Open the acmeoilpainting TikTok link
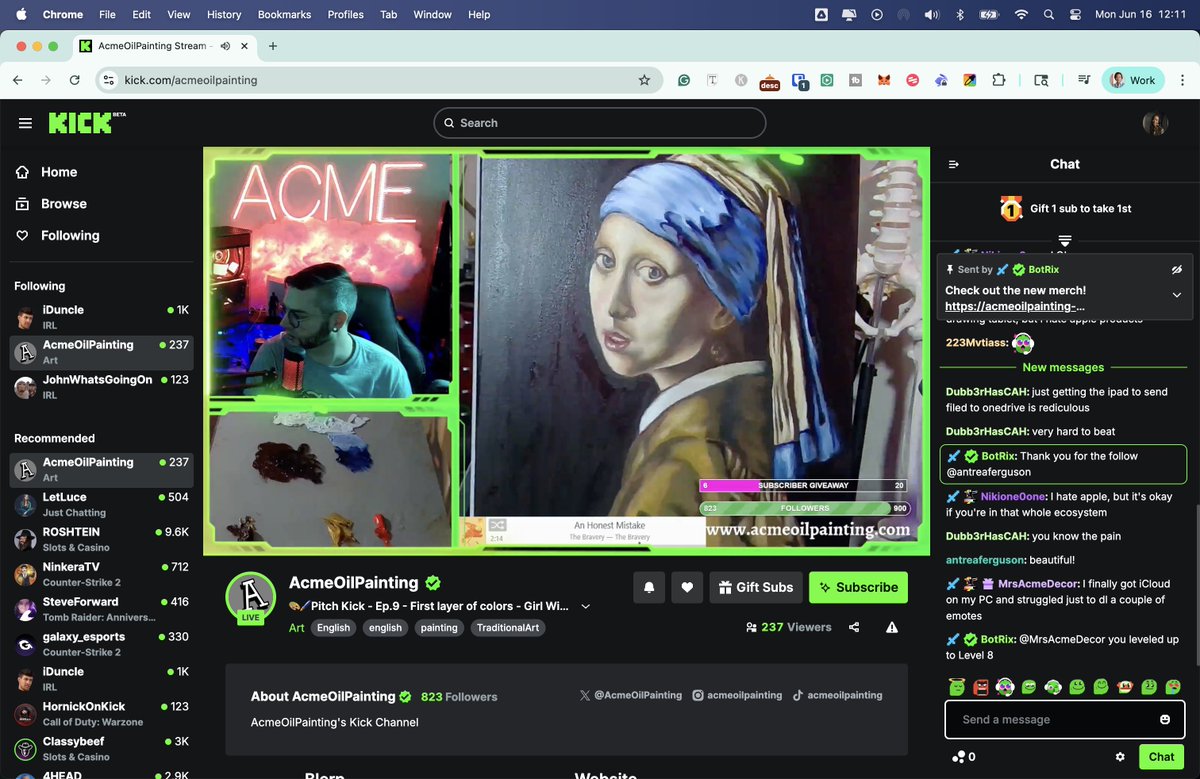 pos(838,695)
